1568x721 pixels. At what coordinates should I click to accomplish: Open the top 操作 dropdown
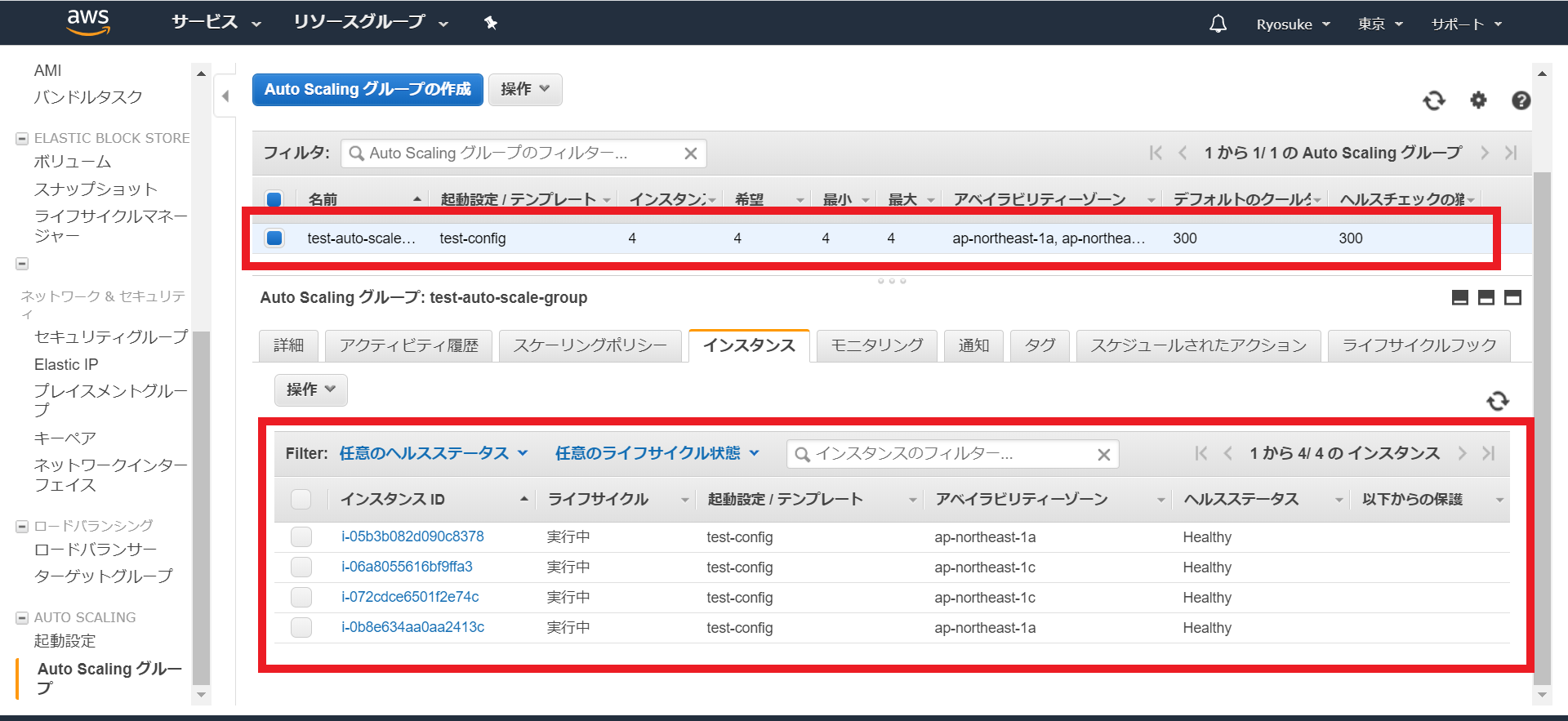tap(525, 89)
